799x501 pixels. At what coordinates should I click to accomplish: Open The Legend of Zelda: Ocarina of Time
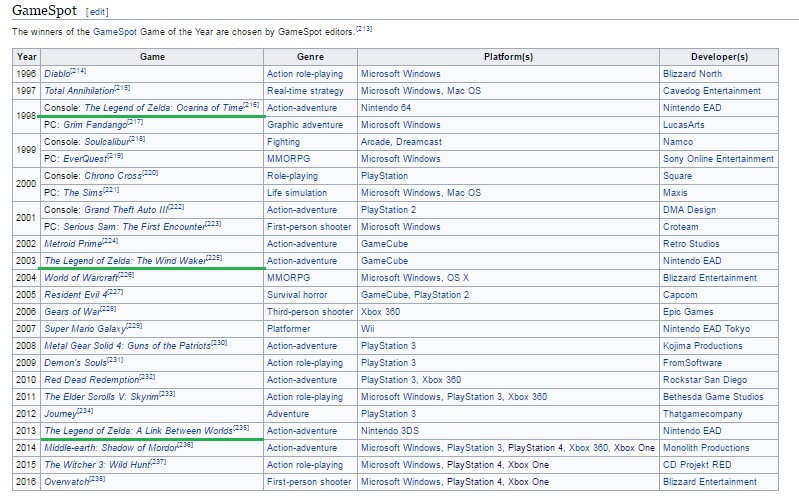149,108
